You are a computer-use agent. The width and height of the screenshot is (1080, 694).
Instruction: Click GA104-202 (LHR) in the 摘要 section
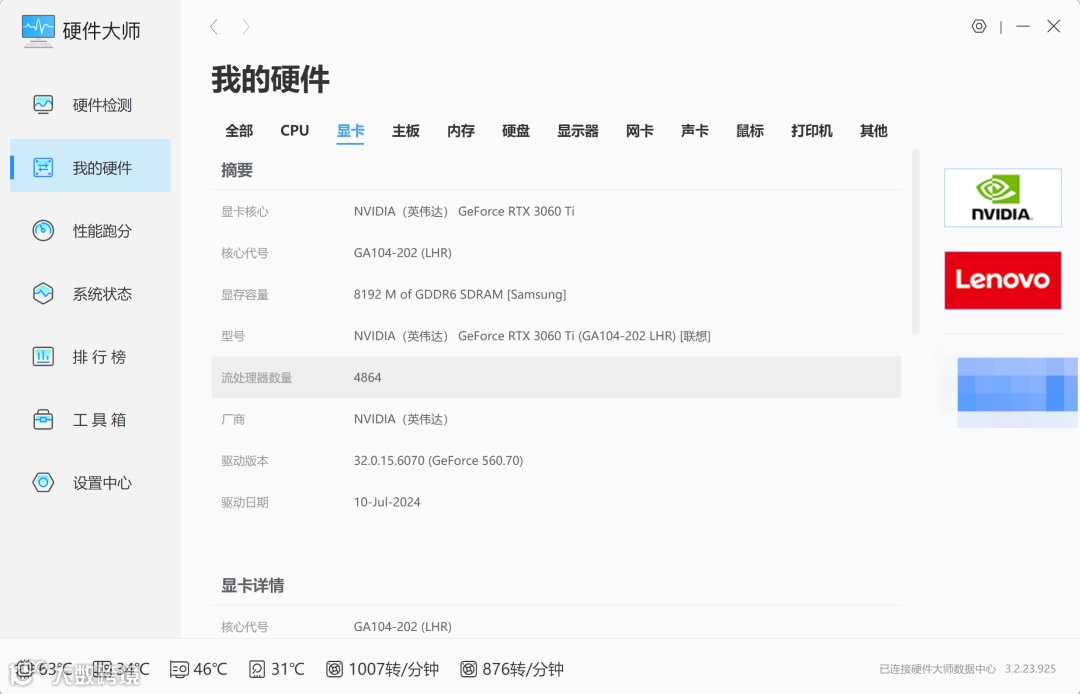(x=402, y=253)
